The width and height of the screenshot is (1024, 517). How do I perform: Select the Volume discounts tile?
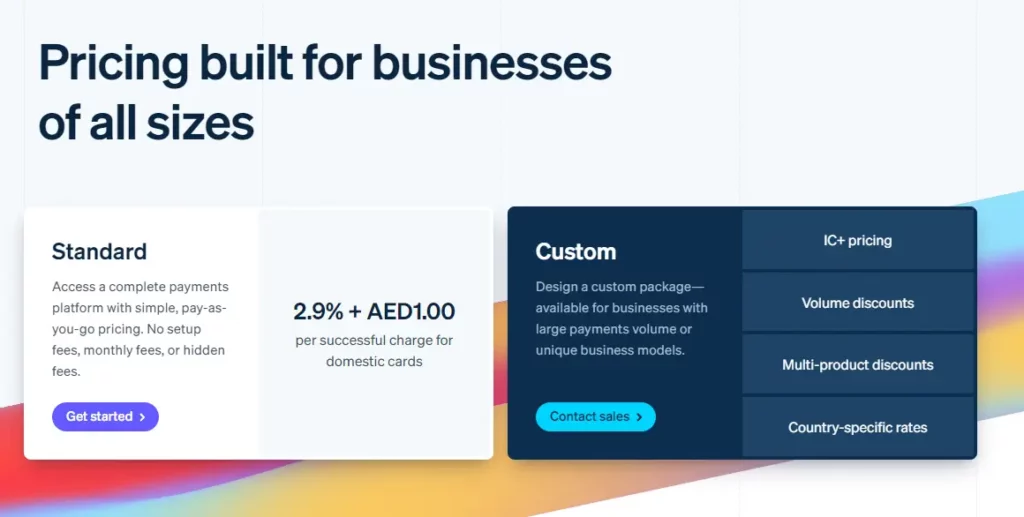858,303
